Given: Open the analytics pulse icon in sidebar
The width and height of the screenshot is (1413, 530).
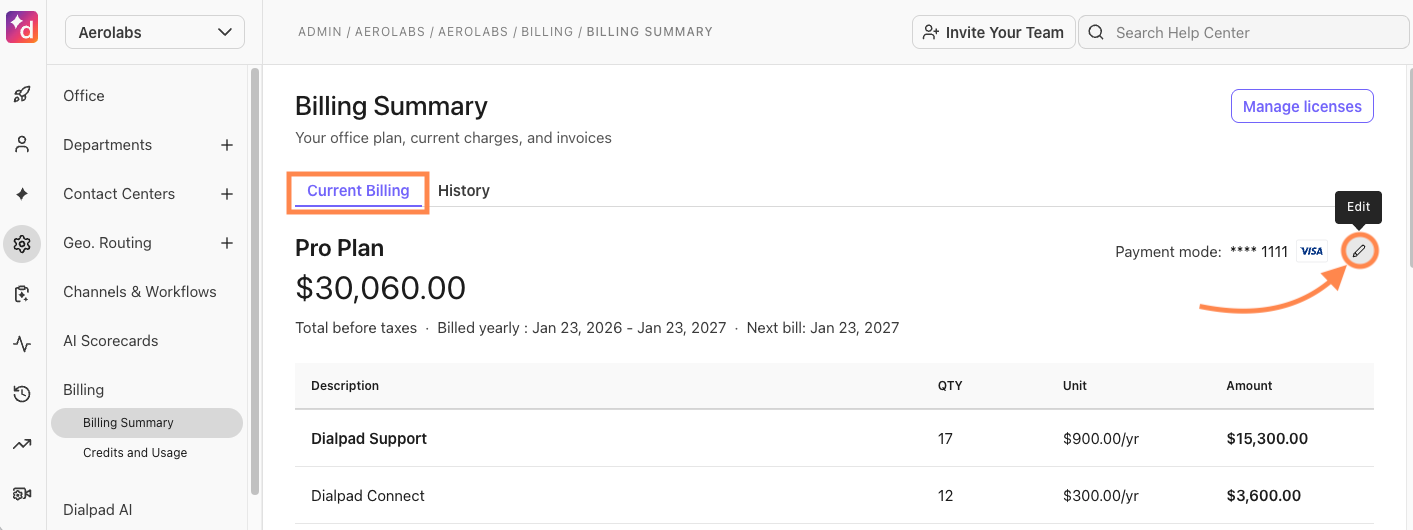Looking at the screenshot, I should (22, 344).
